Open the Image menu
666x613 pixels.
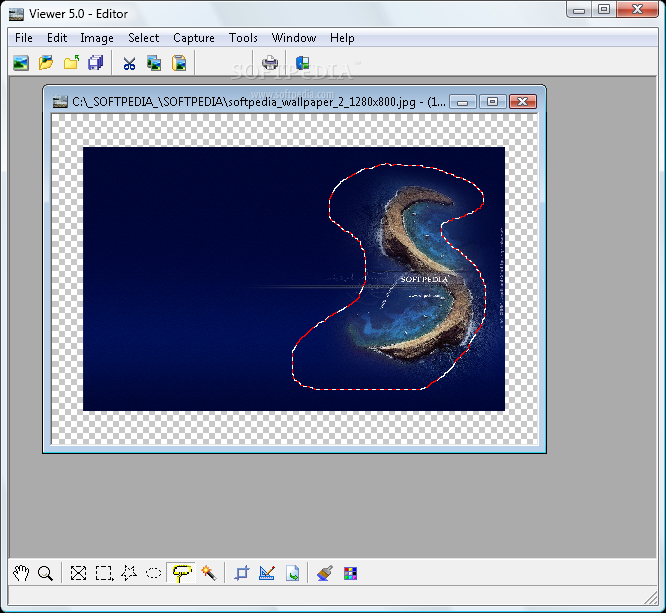point(97,38)
